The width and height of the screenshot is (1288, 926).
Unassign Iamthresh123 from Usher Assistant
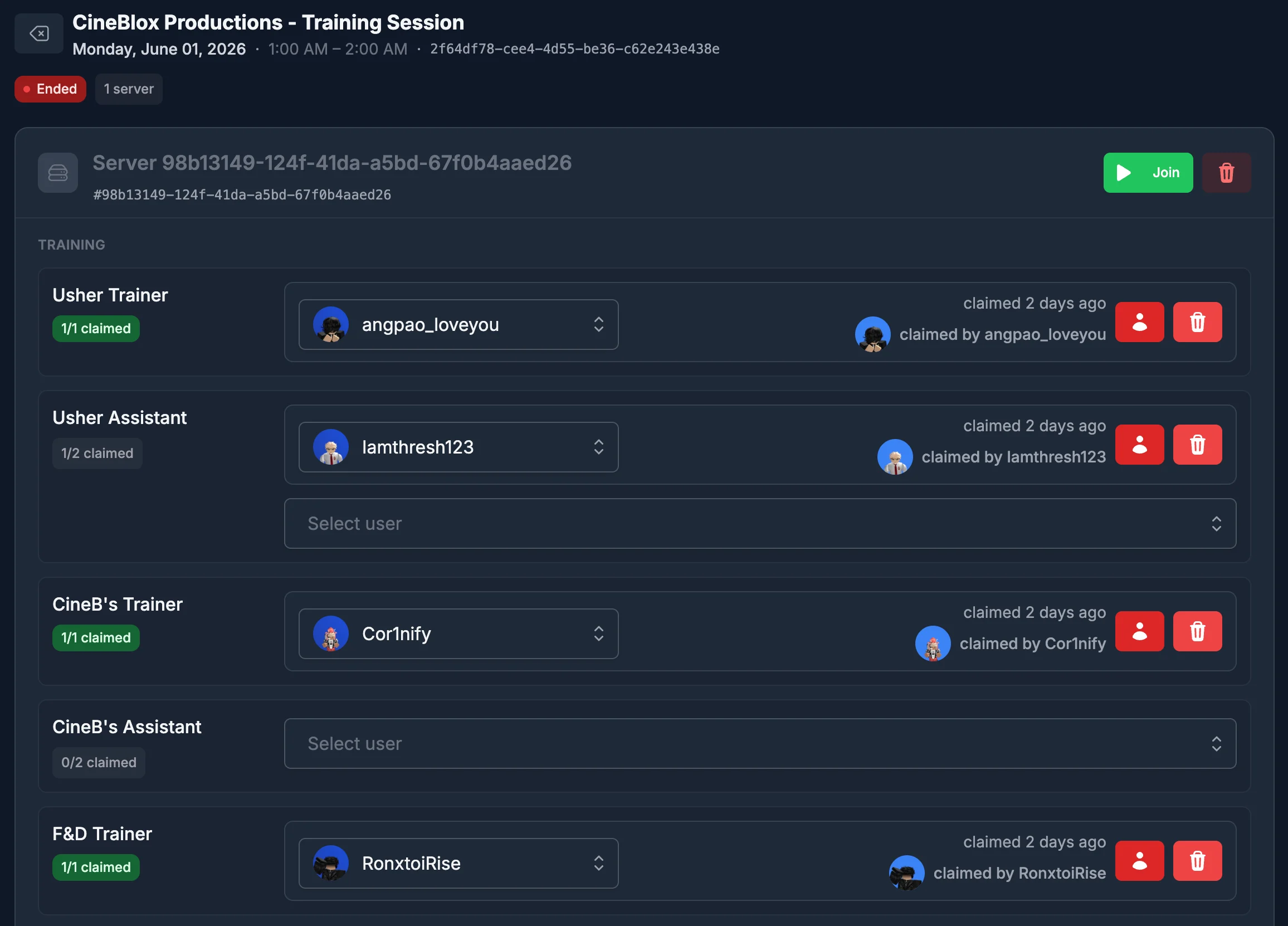(x=1139, y=445)
